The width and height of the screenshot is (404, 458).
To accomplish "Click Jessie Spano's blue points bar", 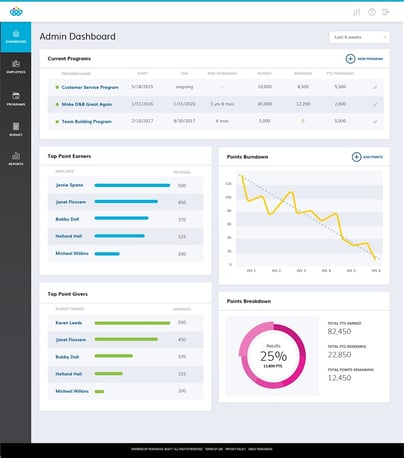I will click(x=132, y=185).
